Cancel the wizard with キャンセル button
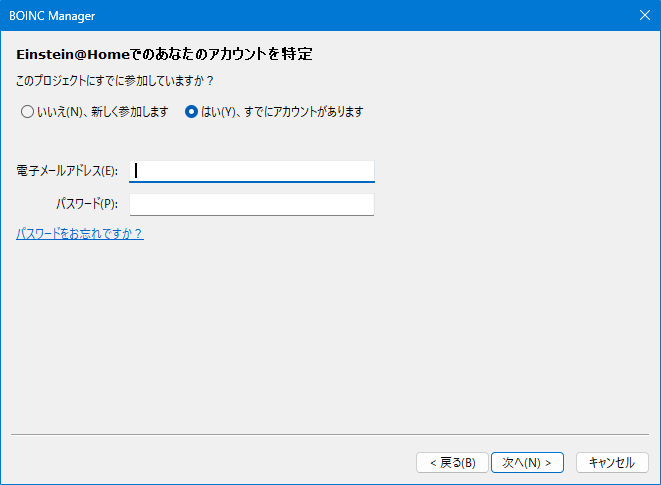 click(x=612, y=463)
